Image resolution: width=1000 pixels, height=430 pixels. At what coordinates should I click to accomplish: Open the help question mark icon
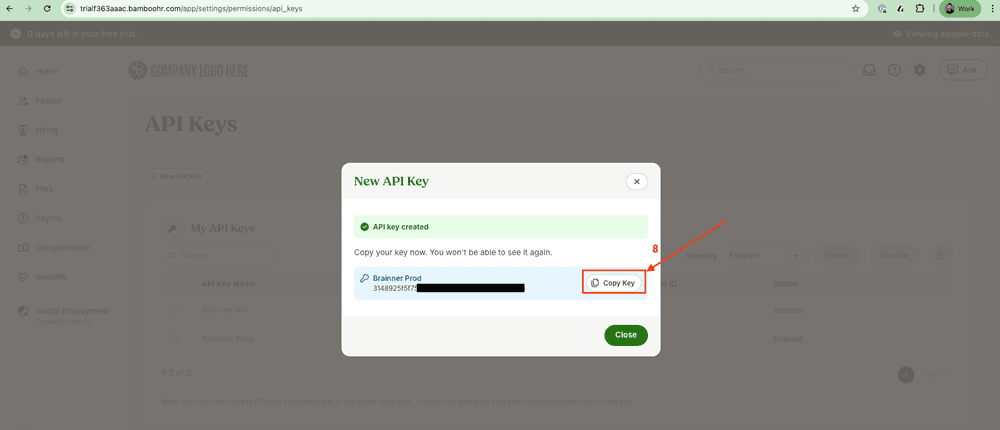894,70
